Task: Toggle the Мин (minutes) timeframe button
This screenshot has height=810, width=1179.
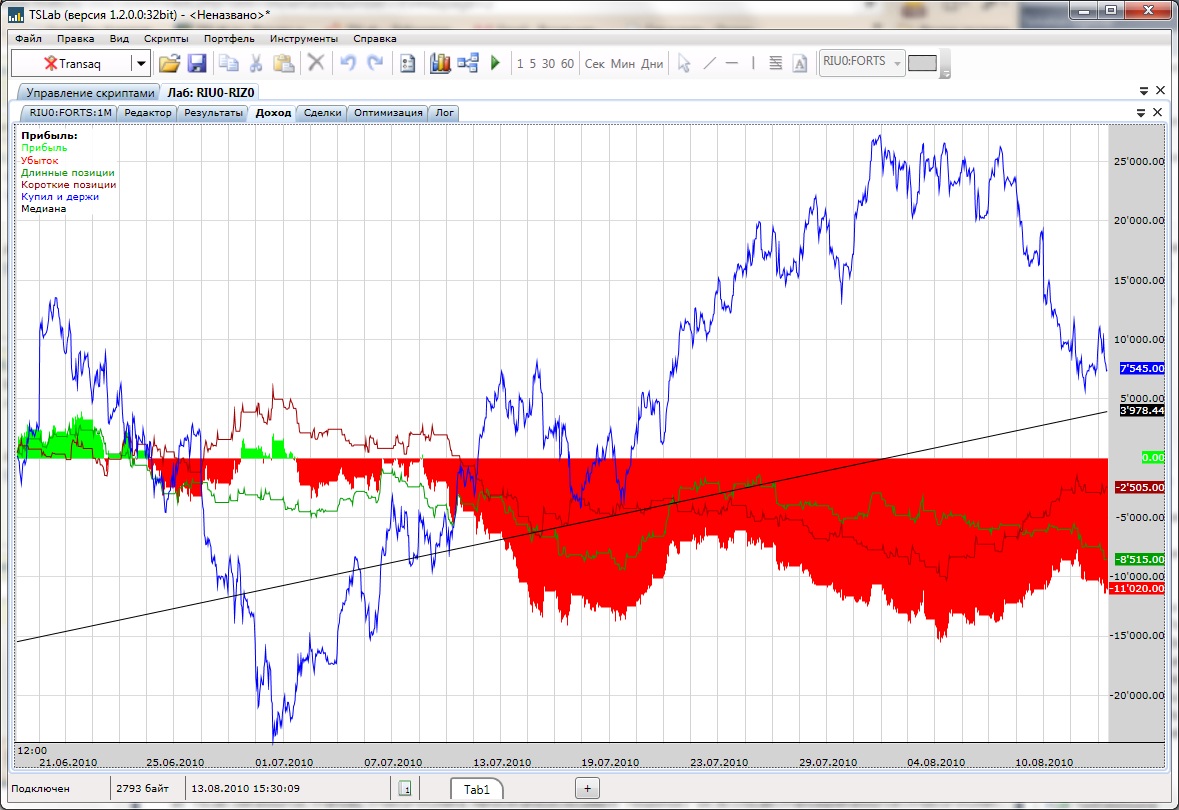Action: pyautogui.click(x=622, y=64)
